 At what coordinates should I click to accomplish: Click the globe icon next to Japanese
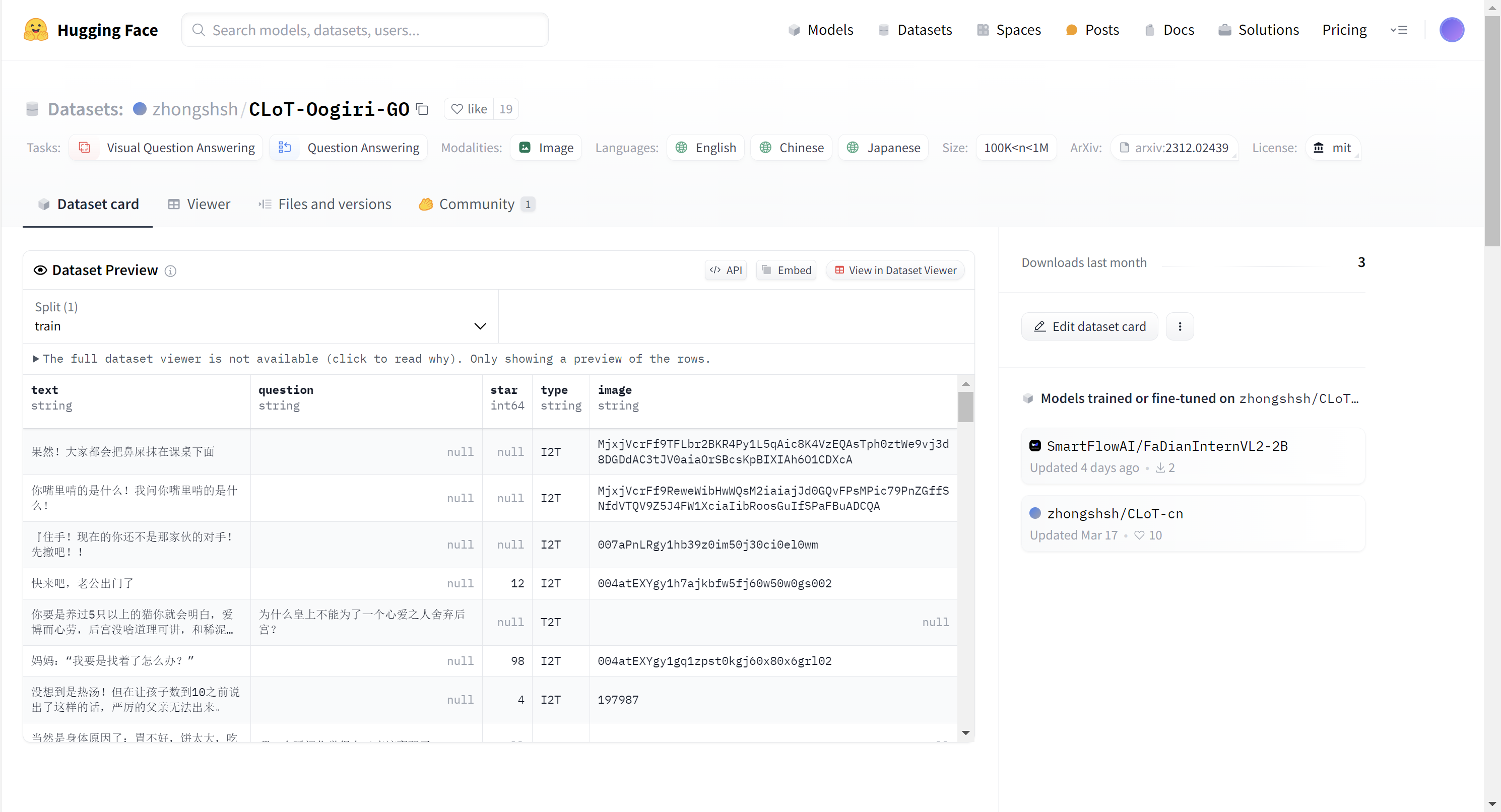click(x=853, y=148)
